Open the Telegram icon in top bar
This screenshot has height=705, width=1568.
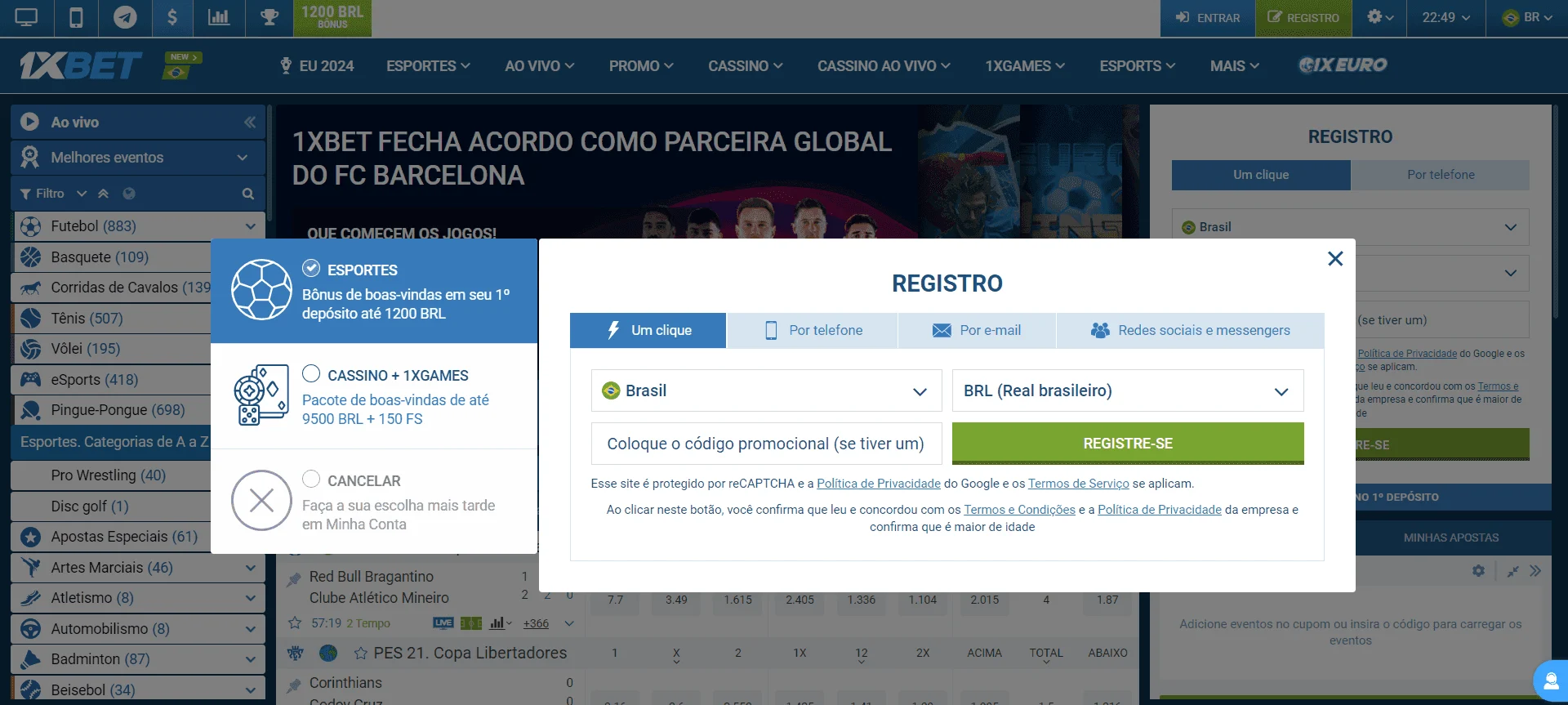125,17
